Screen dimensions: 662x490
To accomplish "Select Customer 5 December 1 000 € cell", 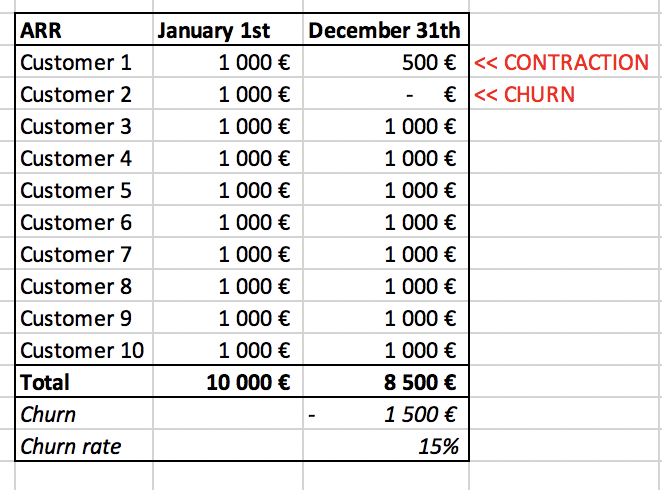I will point(386,190).
